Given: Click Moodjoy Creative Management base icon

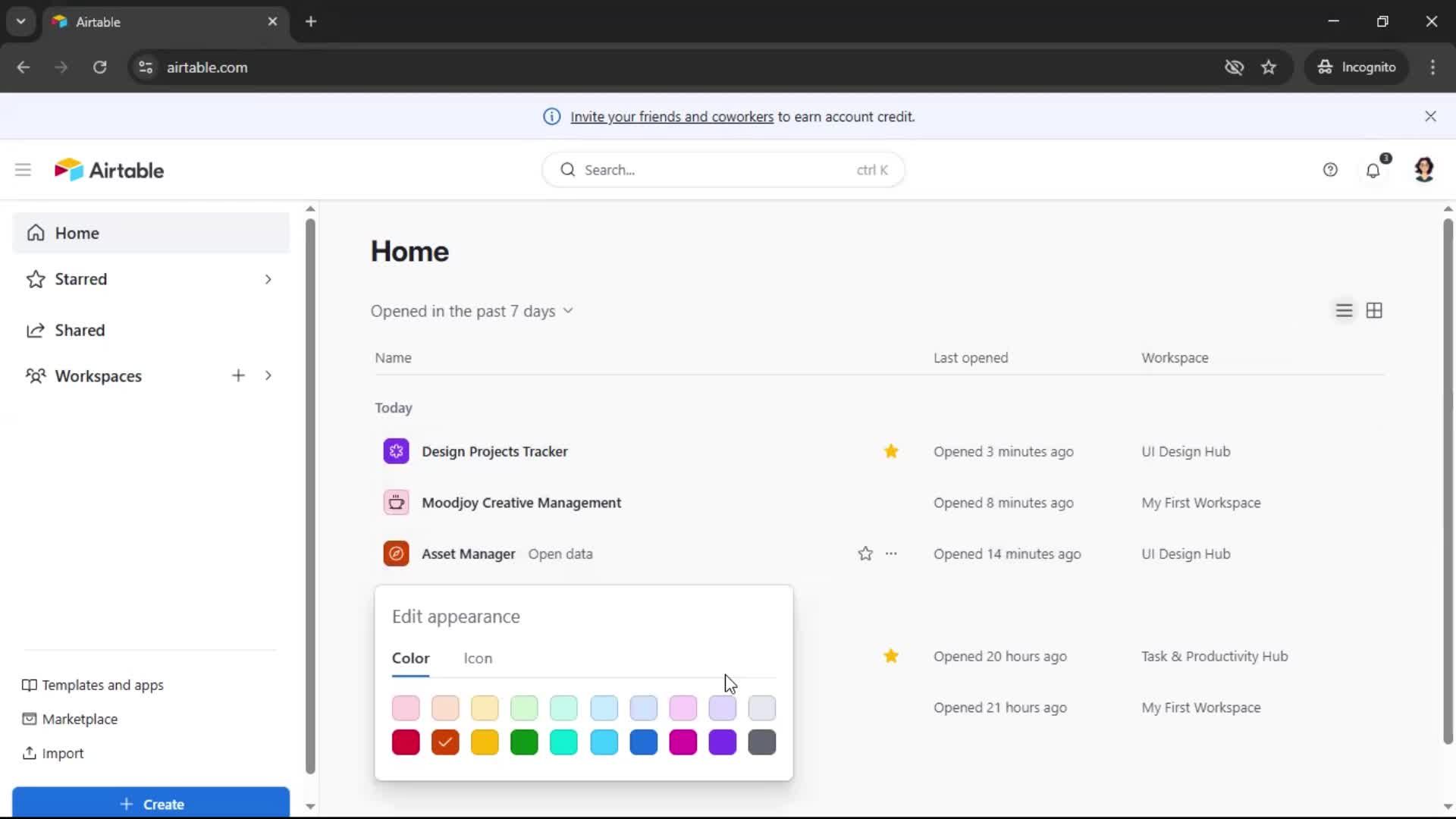Looking at the screenshot, I should tap(396, 503).
